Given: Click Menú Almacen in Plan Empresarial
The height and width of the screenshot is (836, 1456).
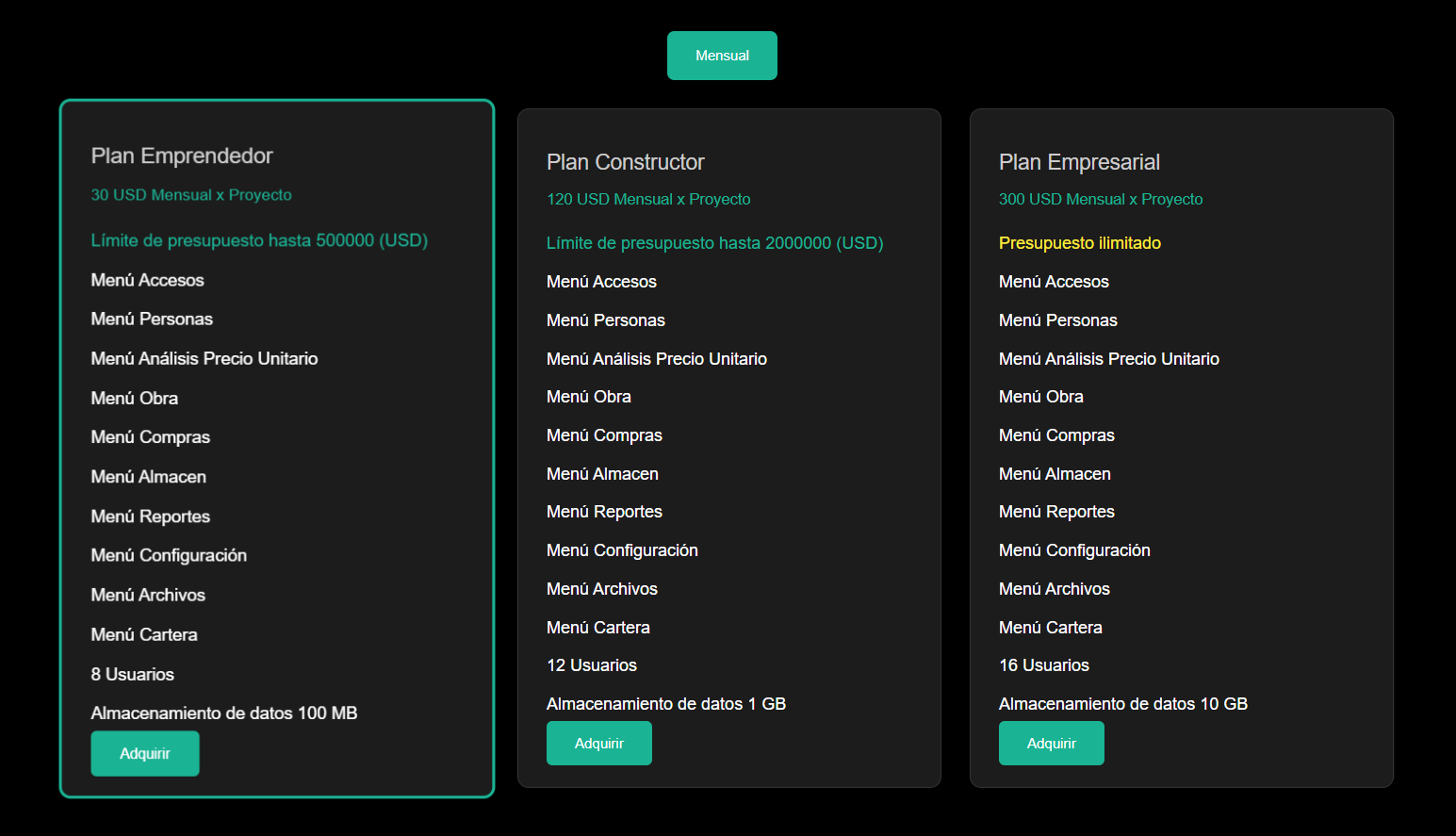Looking at the screenshot, I should (x=1055, y=474).
